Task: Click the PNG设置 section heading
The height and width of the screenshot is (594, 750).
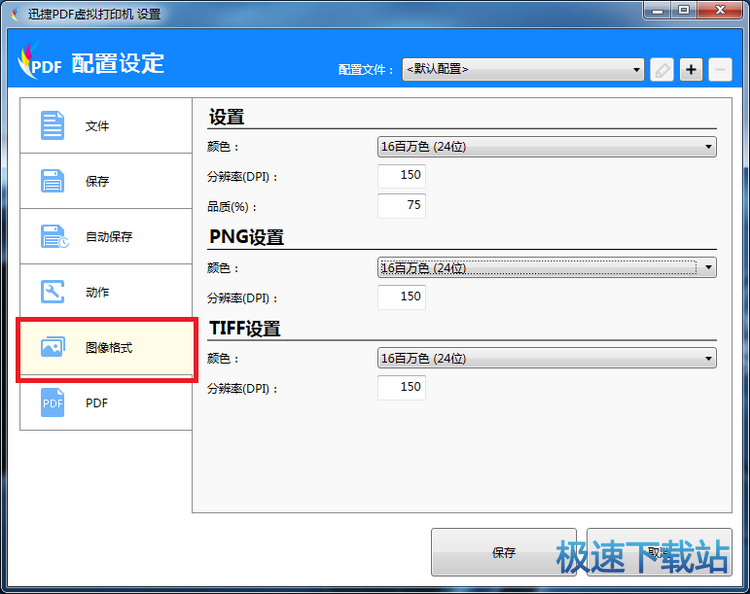Action: coord(246,237)
